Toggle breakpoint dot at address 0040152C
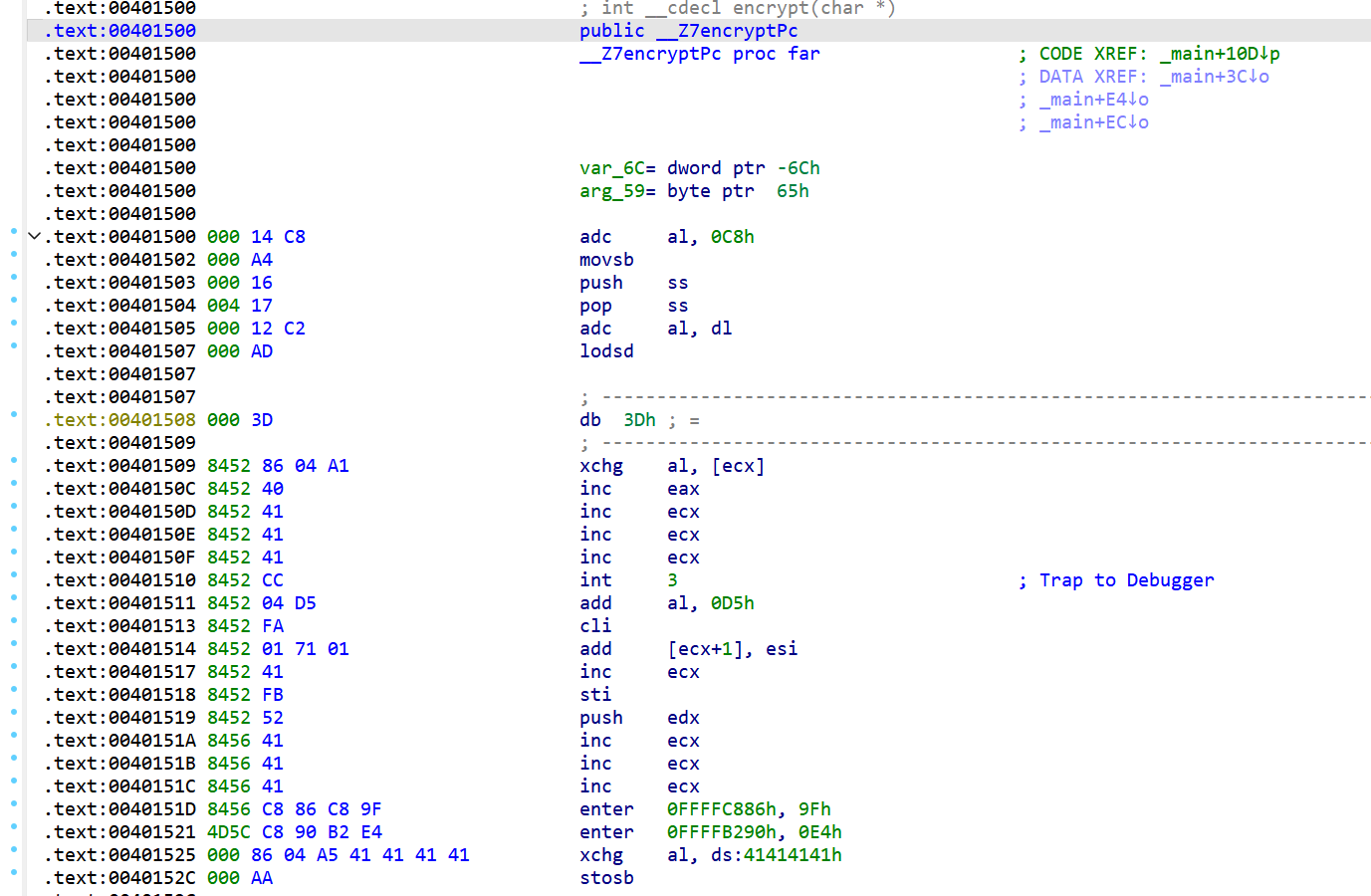This screenshot has width=1371, height=896. point(14,872)
